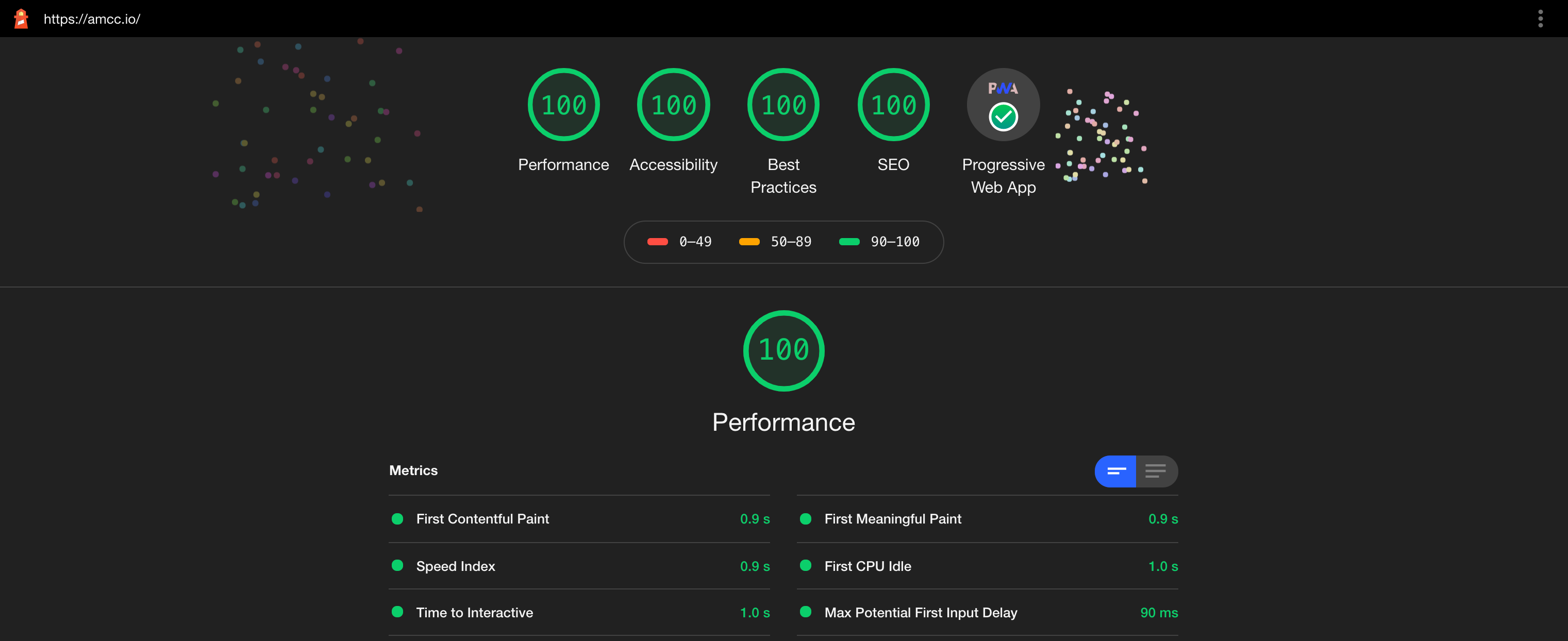The height and width of the screenshot is (641, 1568).
Task: Click the Best Practices score gauge
Action: (x=783, y=105)
